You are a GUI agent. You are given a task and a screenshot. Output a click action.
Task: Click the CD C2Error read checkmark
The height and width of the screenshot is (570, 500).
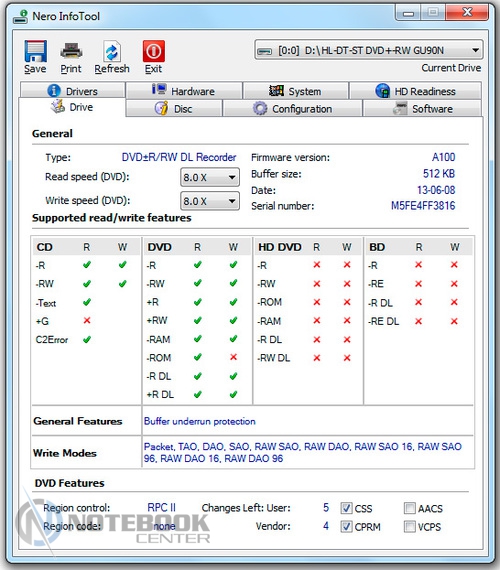click(87, 339)
